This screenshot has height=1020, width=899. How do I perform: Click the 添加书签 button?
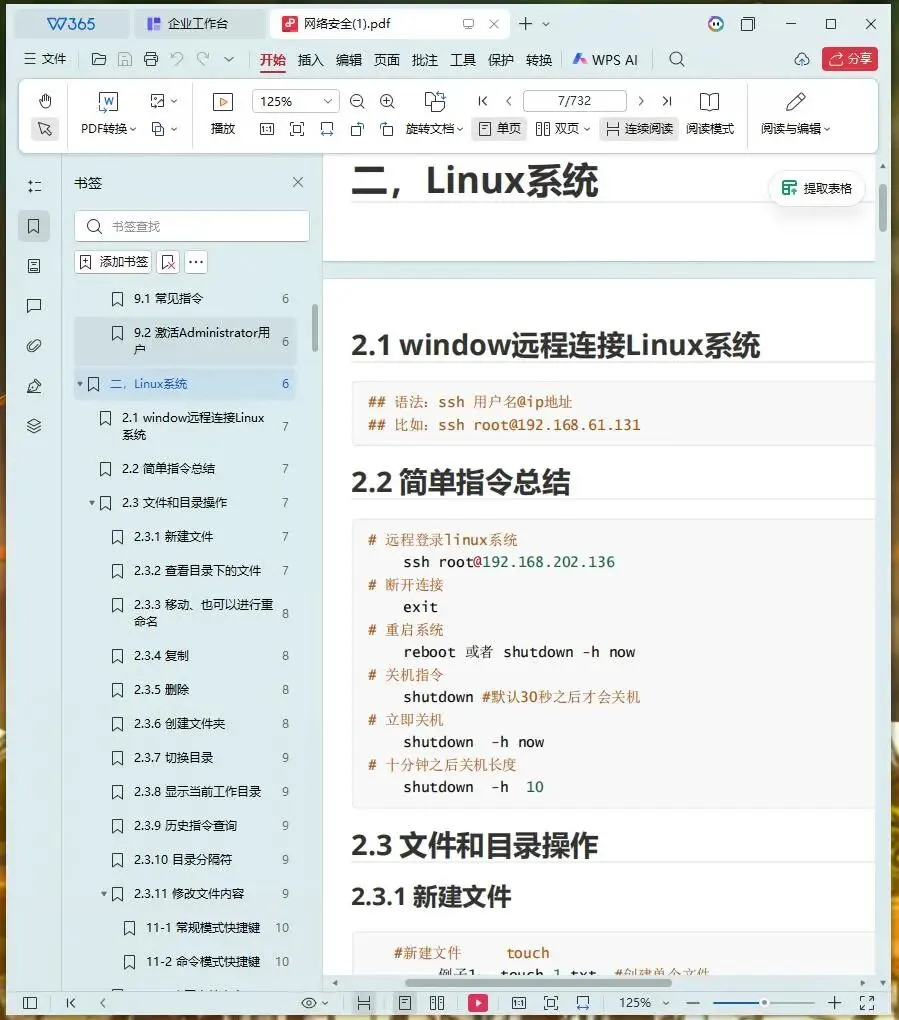(x=113, y=262)
